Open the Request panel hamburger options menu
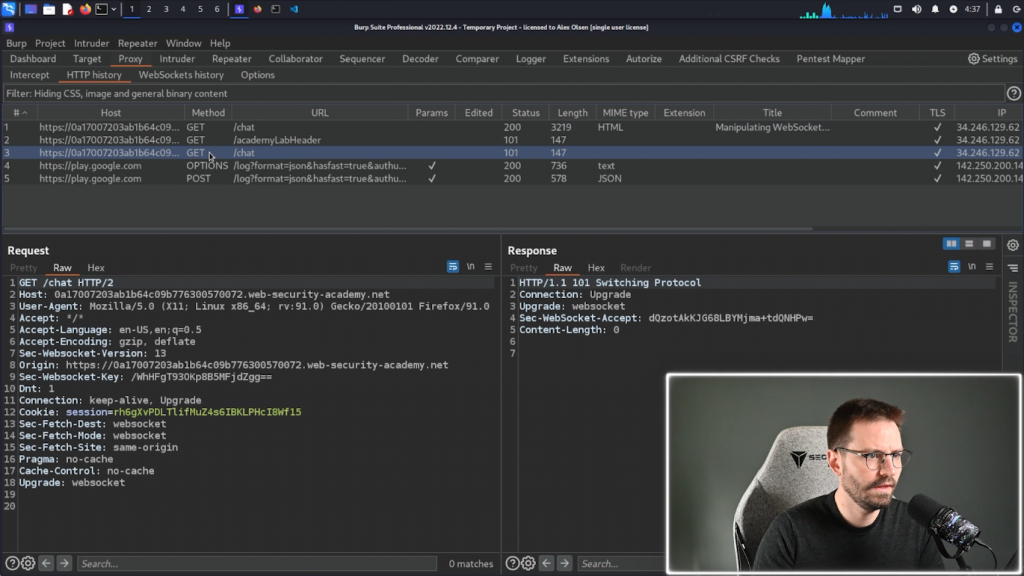 [x=488, y=267]
